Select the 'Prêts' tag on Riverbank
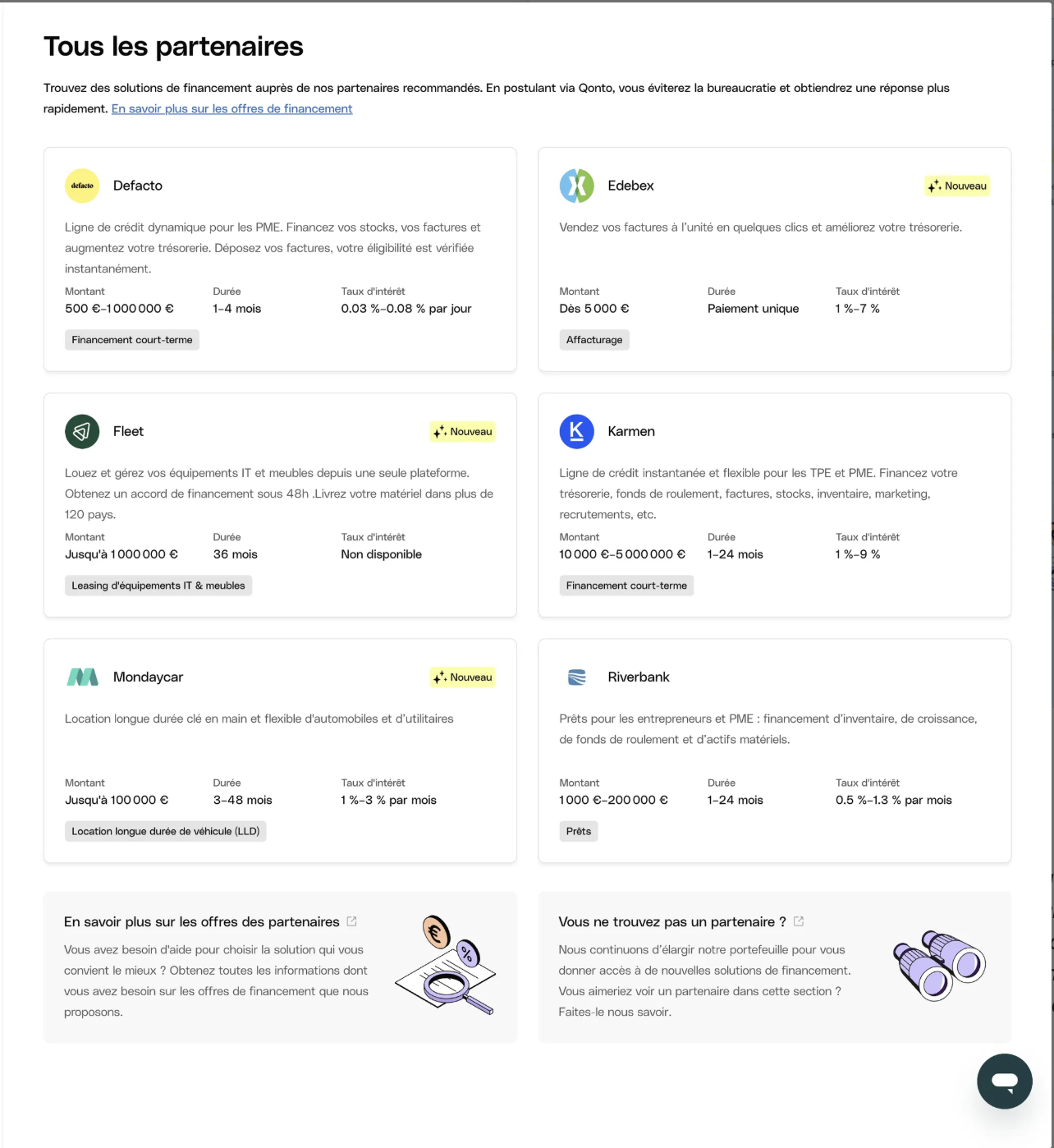This screenshot has height=1148, width=1054. point(579,831)
